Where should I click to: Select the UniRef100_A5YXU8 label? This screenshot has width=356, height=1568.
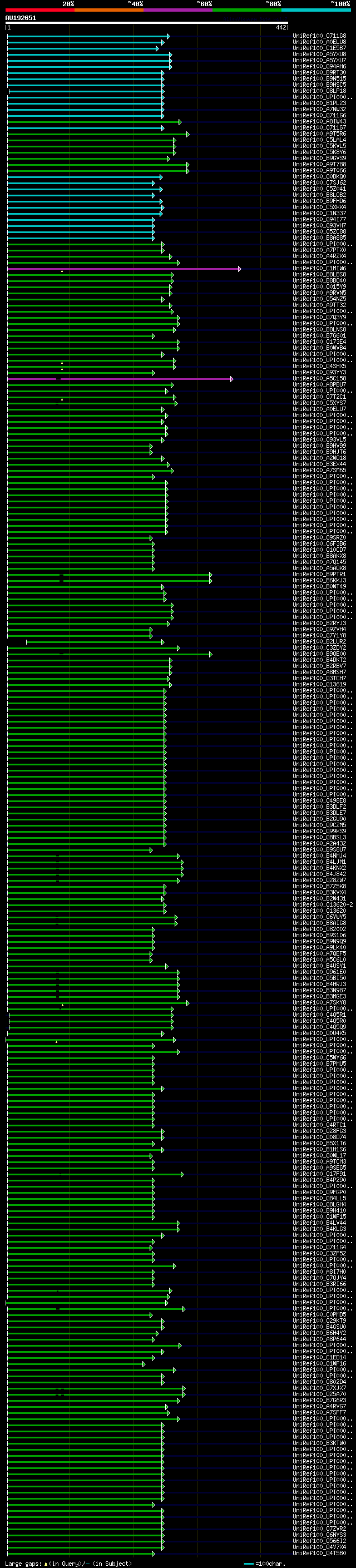click(x=319, y=54)
